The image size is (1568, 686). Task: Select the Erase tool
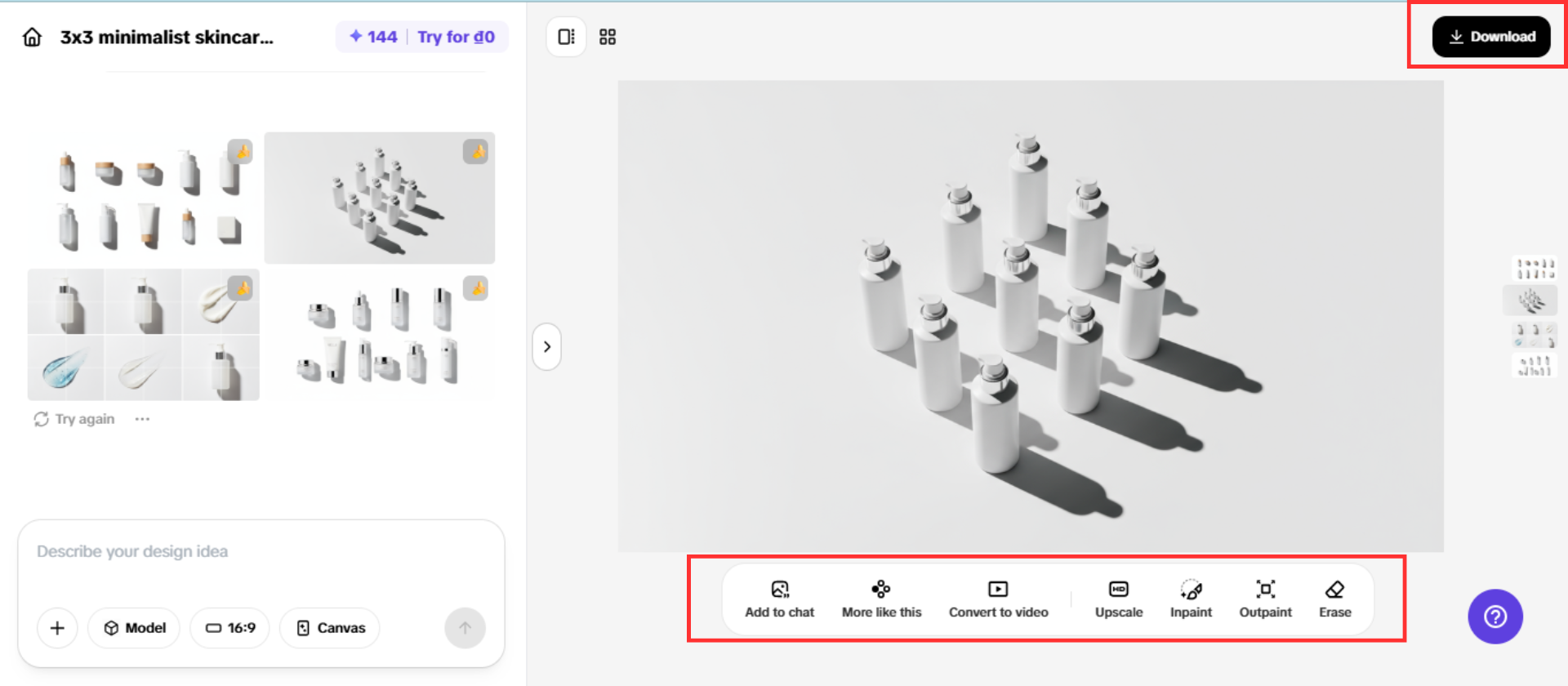(x=1335, y=600)
